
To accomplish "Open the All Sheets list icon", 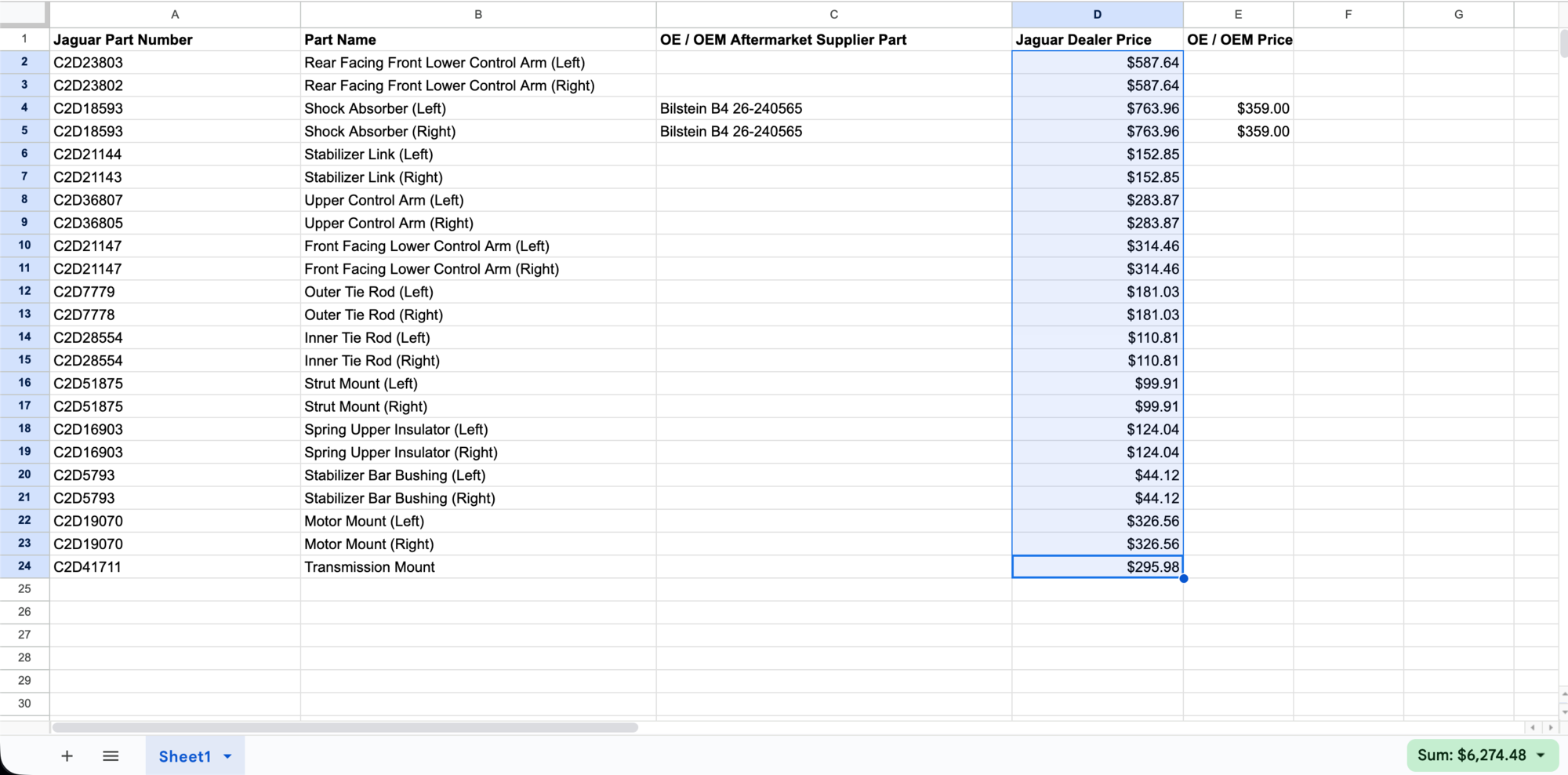I will point(111,756).
